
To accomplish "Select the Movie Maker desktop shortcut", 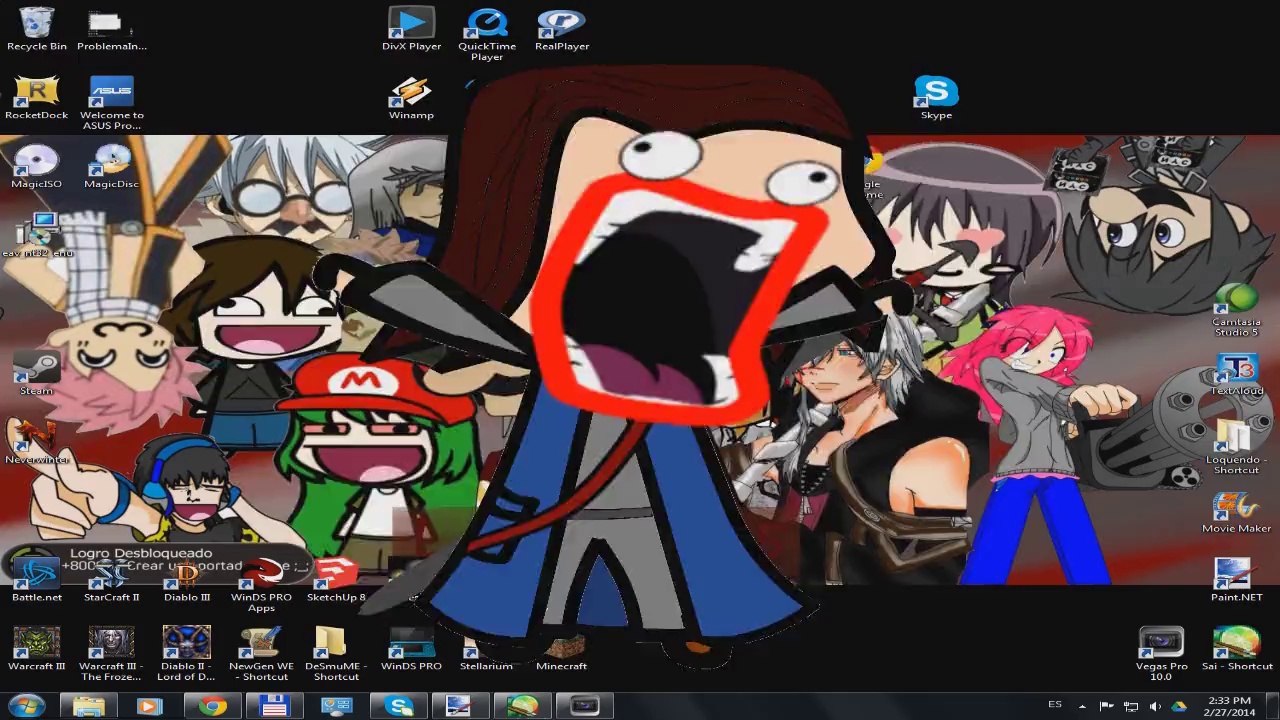I will pyautogui.click(x=1237, y=511).
